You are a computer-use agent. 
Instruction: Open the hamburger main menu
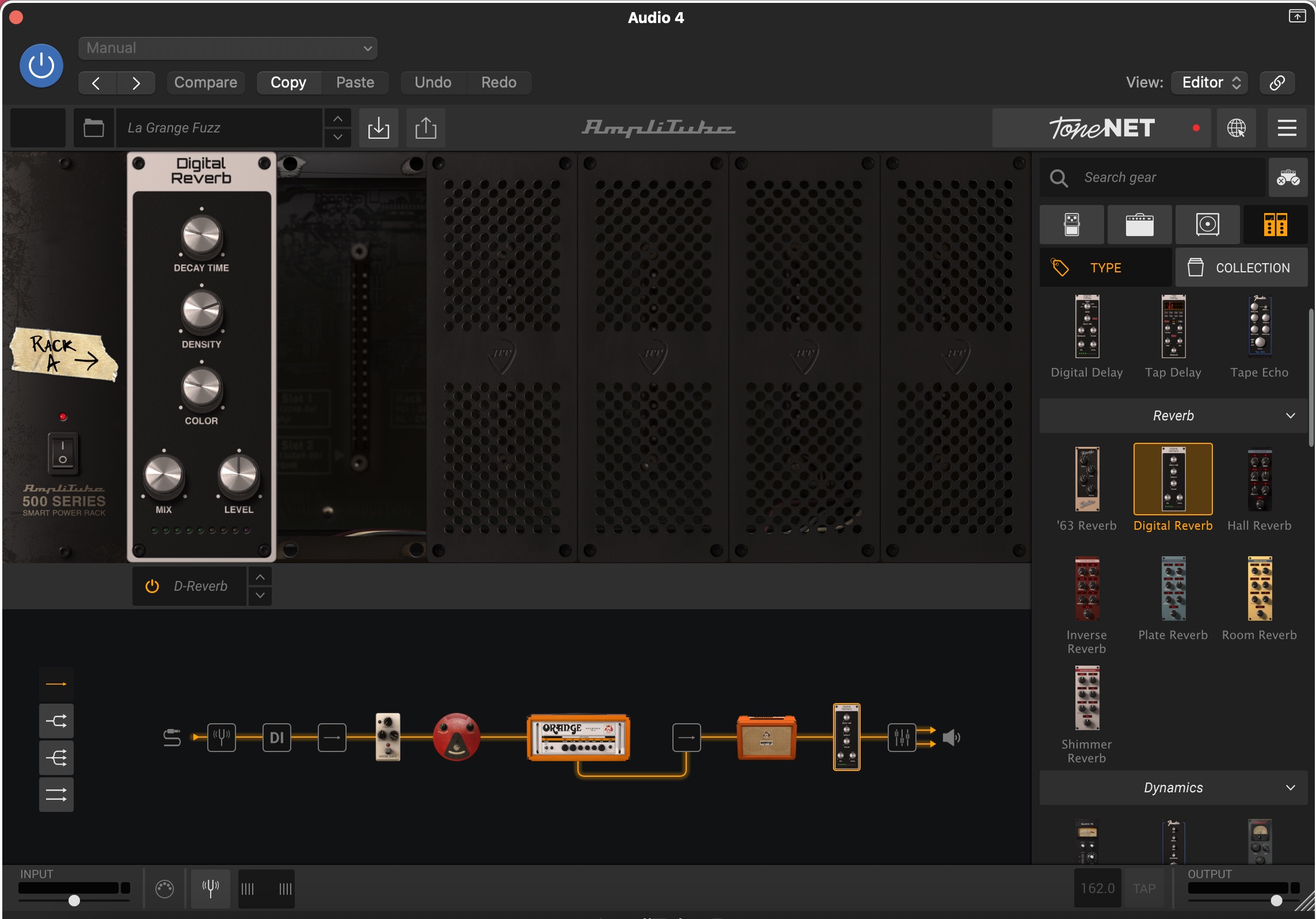click(1287, 127)
